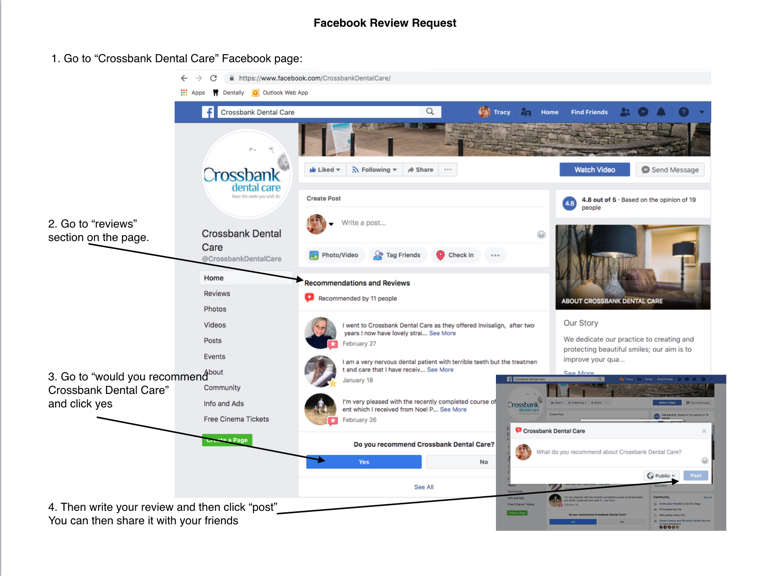Click the padlock icon in address bar
This screenshot has height=576, width=769.
[x=231, y=78]
